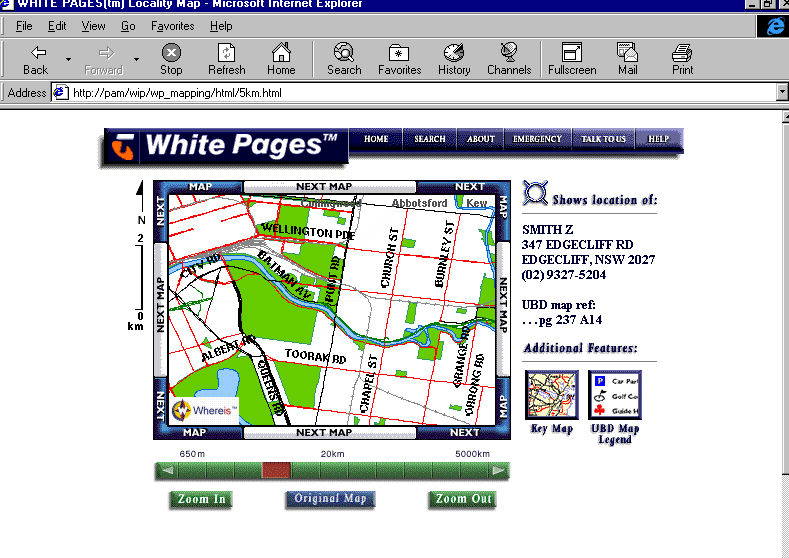This screenshot has width=789, height=558.
Task: Open the ABOUT tab
Action: (481, 139)
